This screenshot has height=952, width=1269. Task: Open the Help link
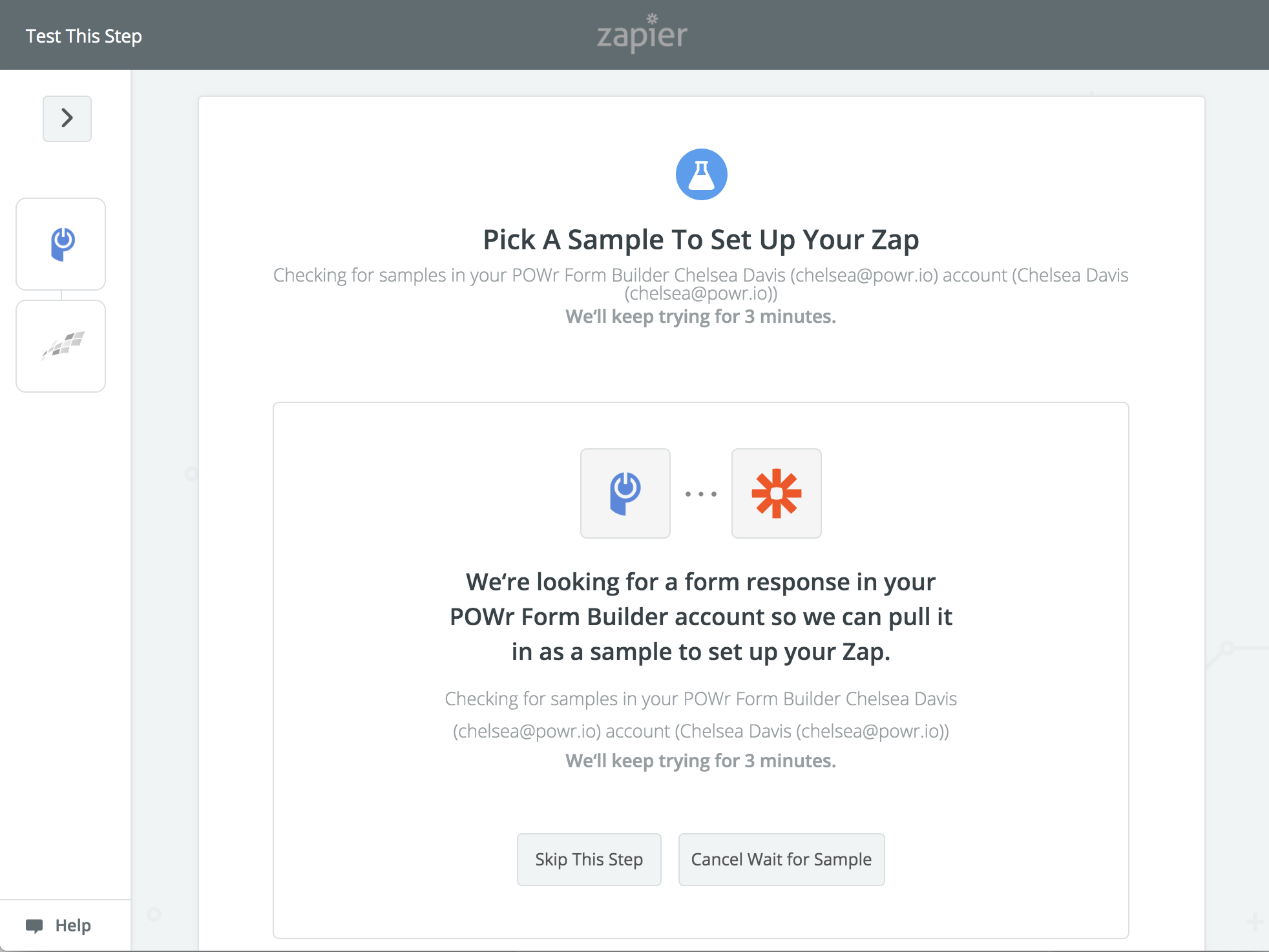[x=73, y=926]
